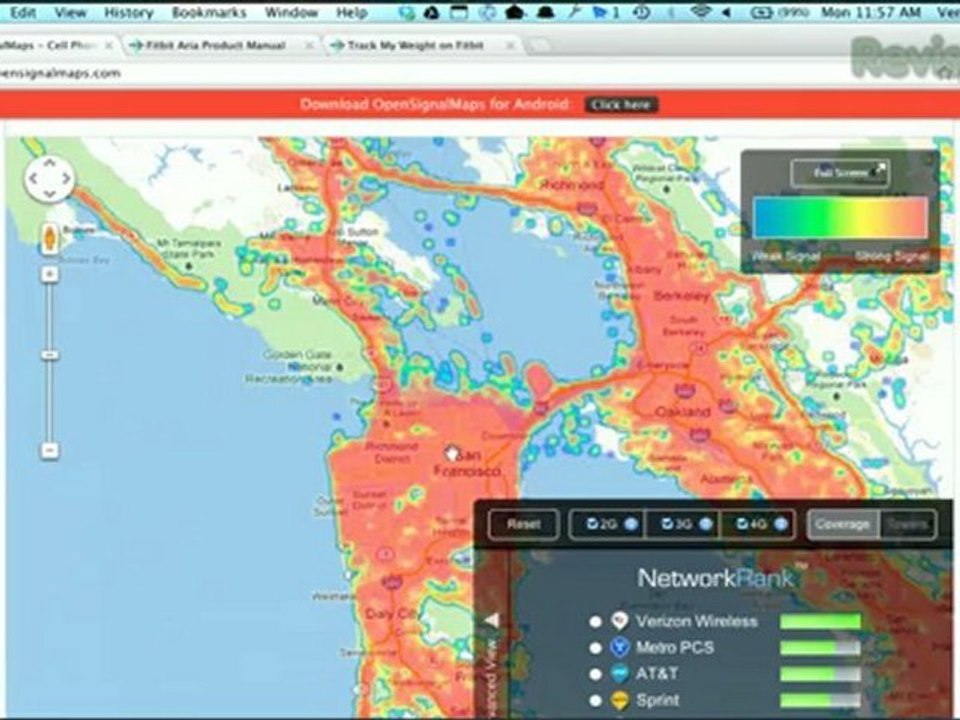960x720 pixels.
Task: Click the zoom slider handle
Action: (x=50, y=355)
